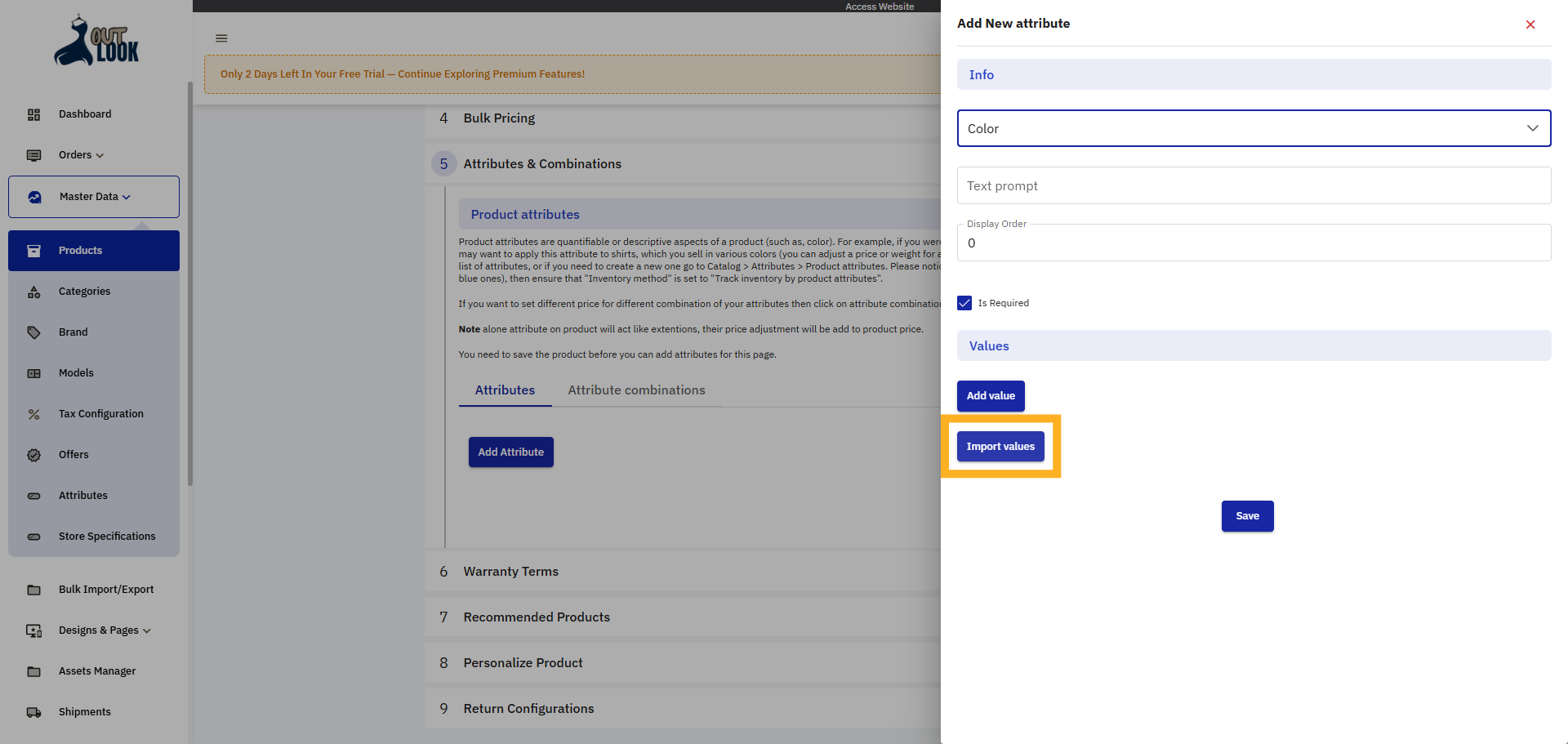Screen dimensions: 1568x744
Task: Open Products in the sidebar
Action: point(94,251)
